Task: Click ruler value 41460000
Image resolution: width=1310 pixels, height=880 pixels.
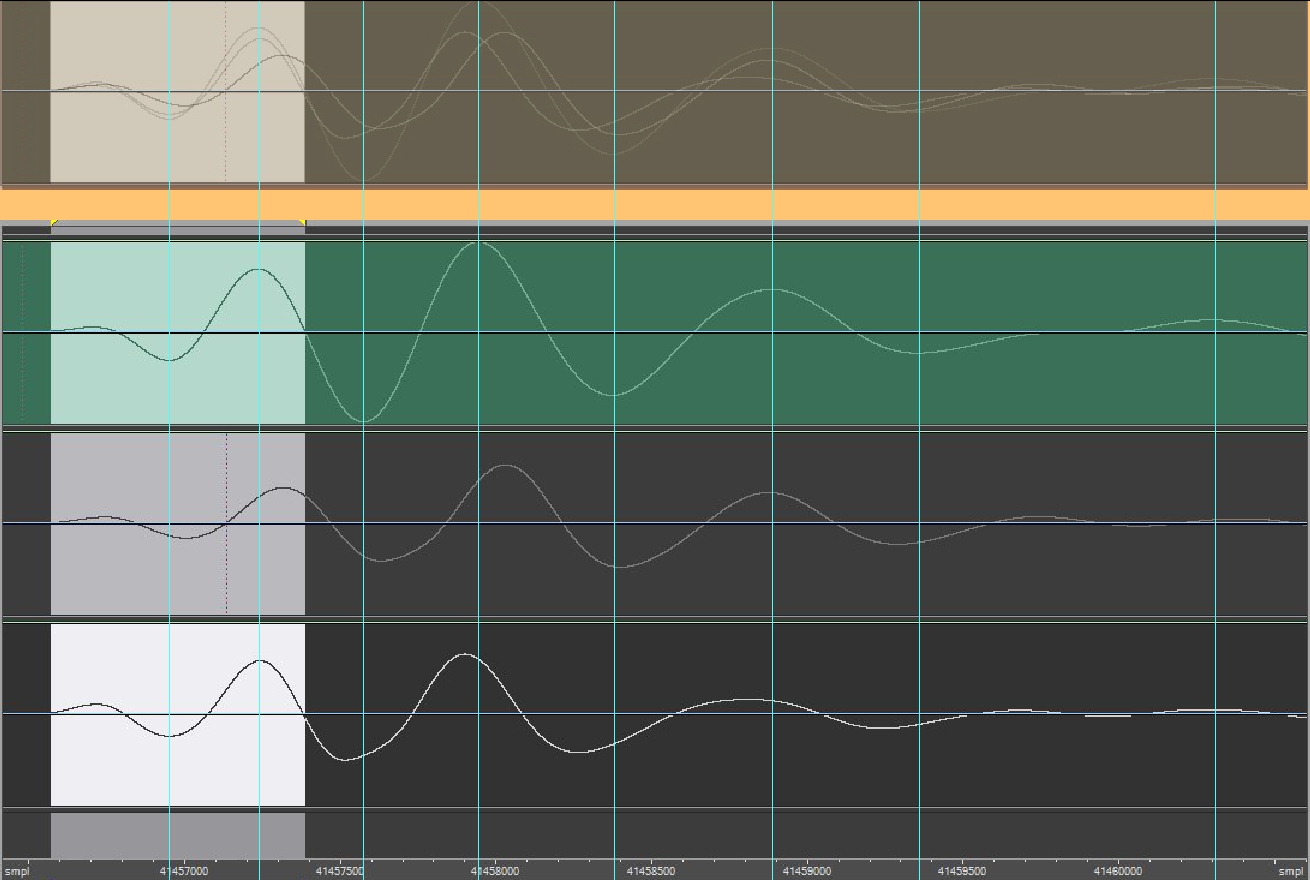Action: (x=1118, y=871)
